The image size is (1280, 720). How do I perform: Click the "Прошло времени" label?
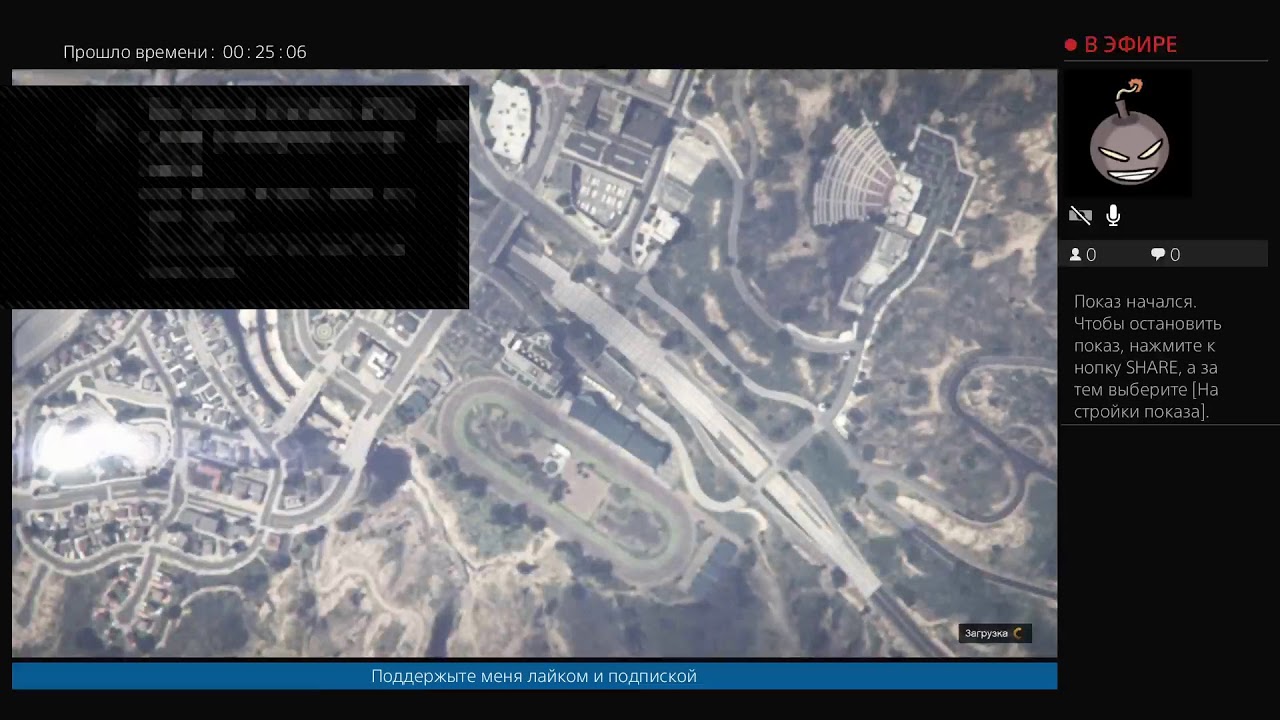tap(138, 52)
